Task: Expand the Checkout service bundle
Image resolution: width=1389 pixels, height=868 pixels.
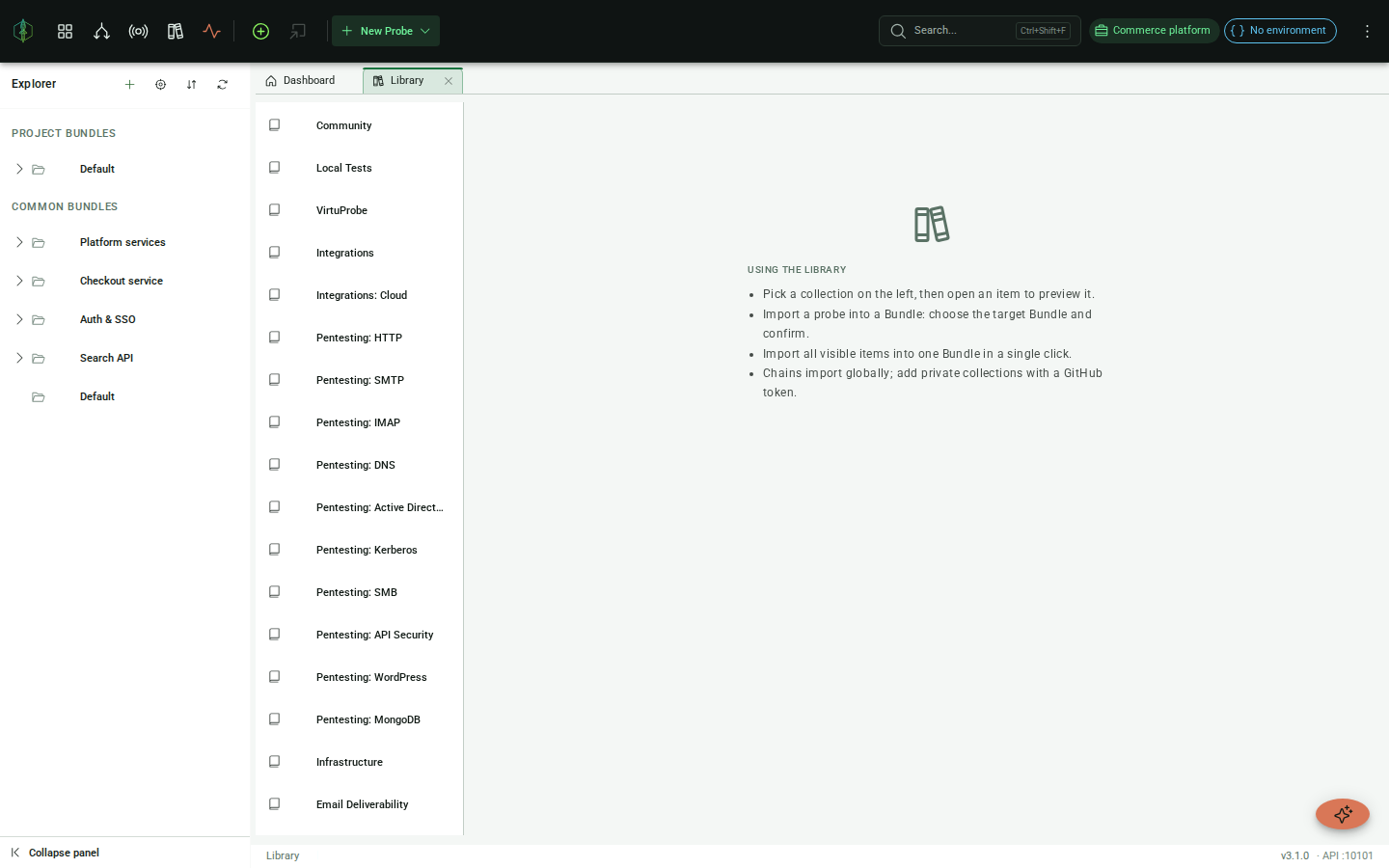Action: point(18,281)
